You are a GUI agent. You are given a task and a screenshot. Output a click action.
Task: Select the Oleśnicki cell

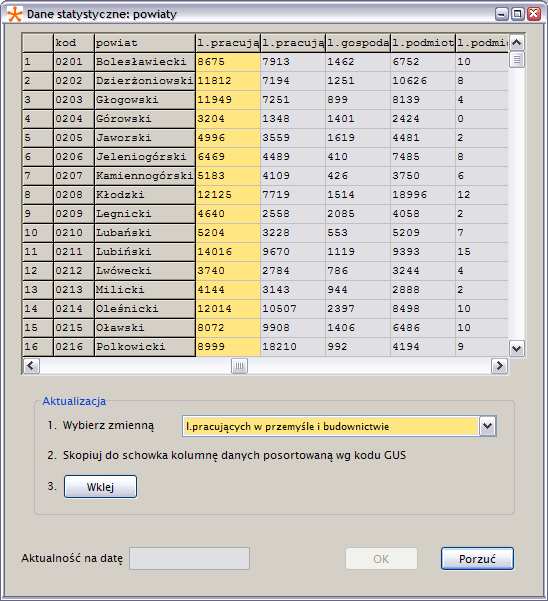145,309
